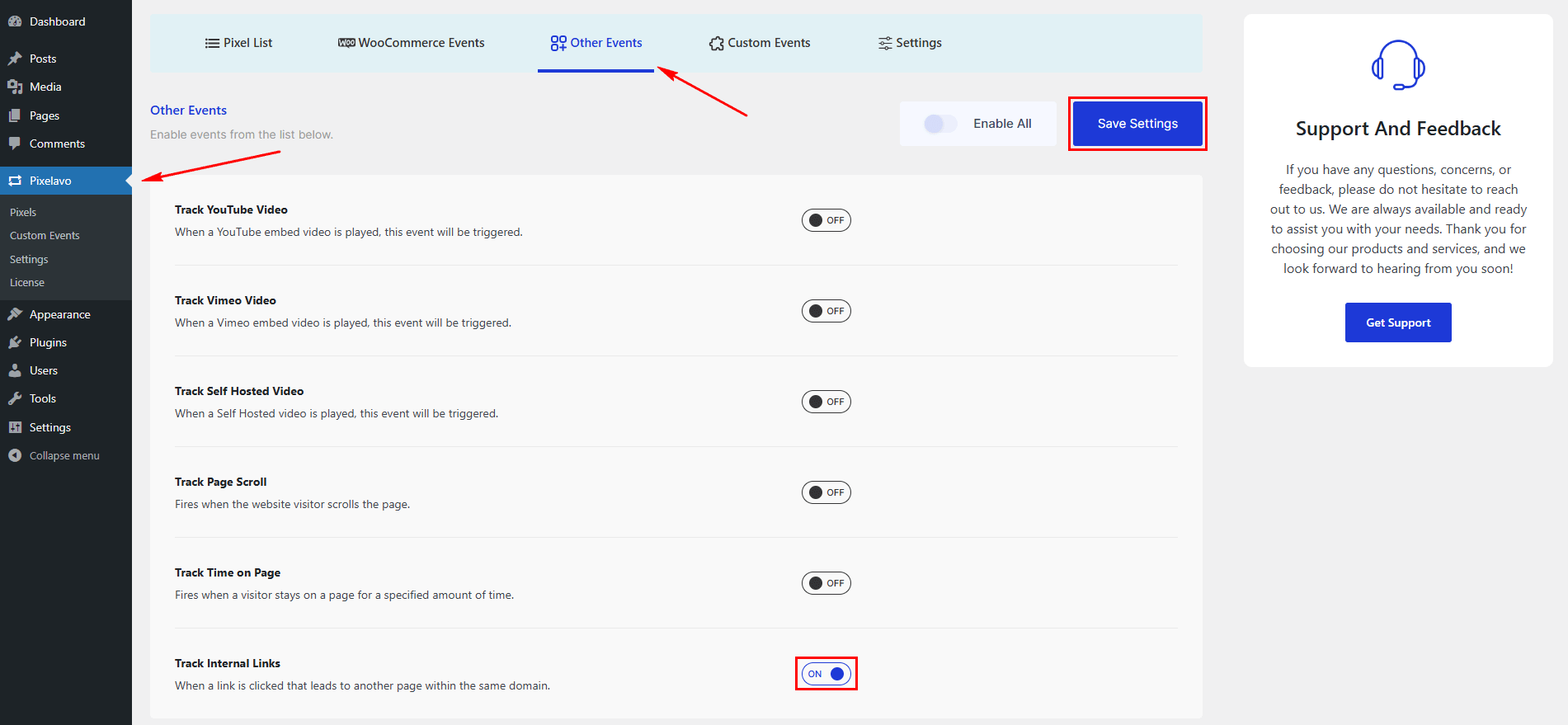Expand the Pixelavo menu item

point(50,181)
